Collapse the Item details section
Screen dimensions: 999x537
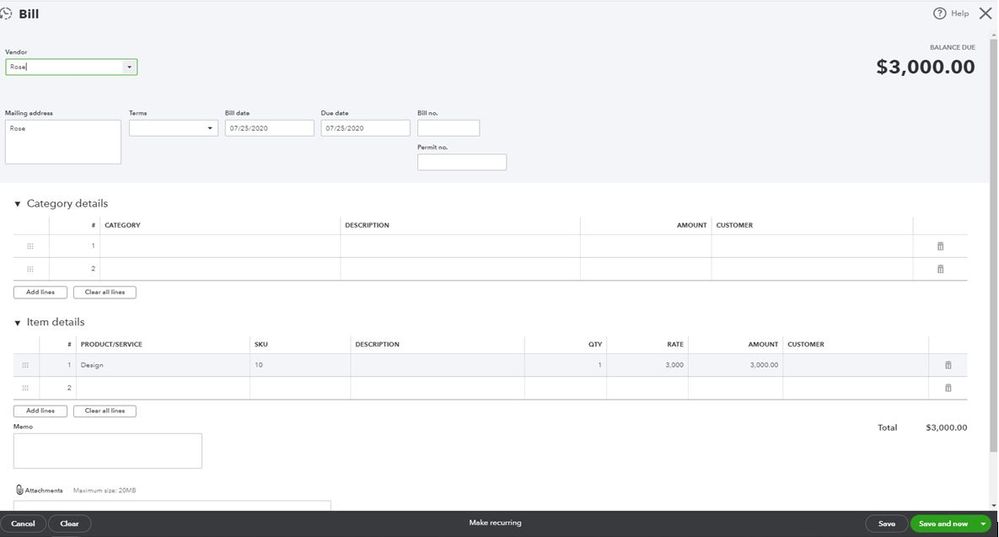pos(17,323)
